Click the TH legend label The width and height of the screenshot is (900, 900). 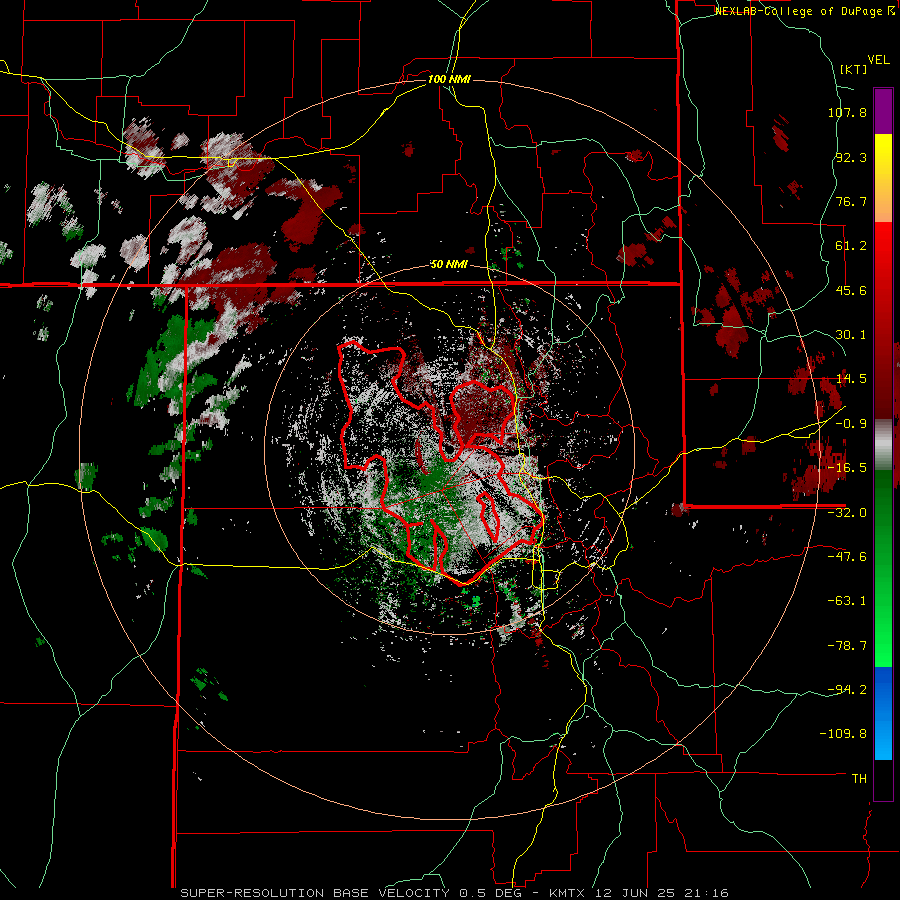tap(859, 779)
